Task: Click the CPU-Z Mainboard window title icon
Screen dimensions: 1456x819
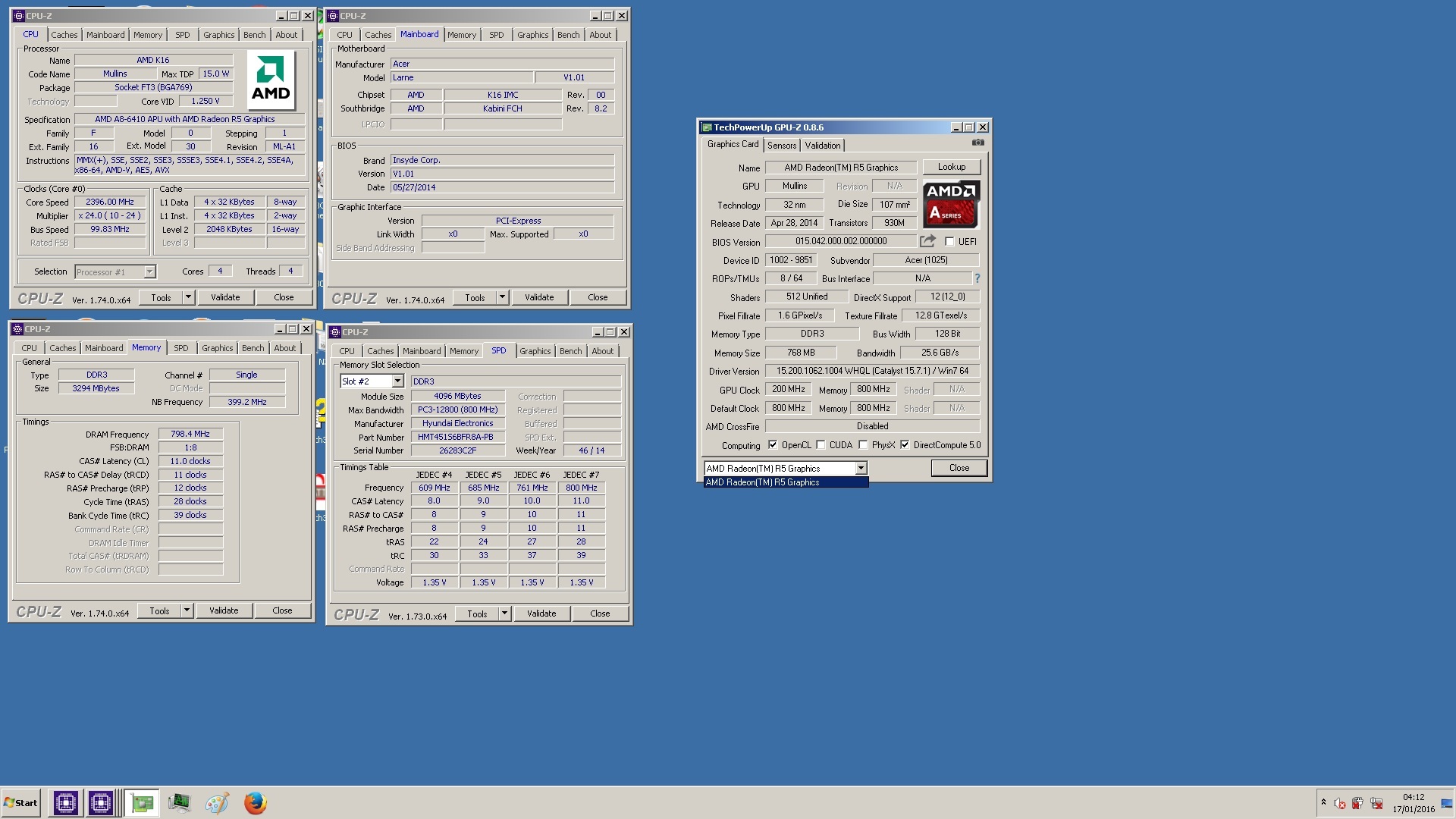Action: point(332,15)
